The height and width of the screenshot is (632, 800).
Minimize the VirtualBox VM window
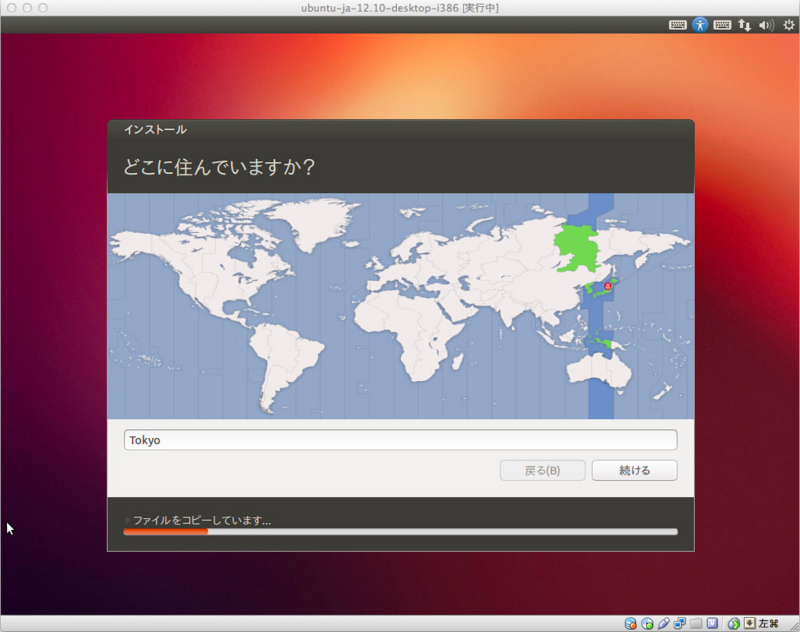click(x=27, y=8)
